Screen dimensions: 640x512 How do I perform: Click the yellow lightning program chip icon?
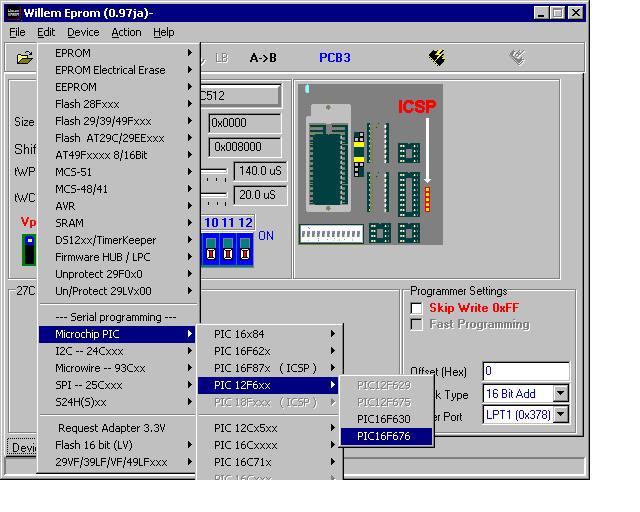(437, 58)
